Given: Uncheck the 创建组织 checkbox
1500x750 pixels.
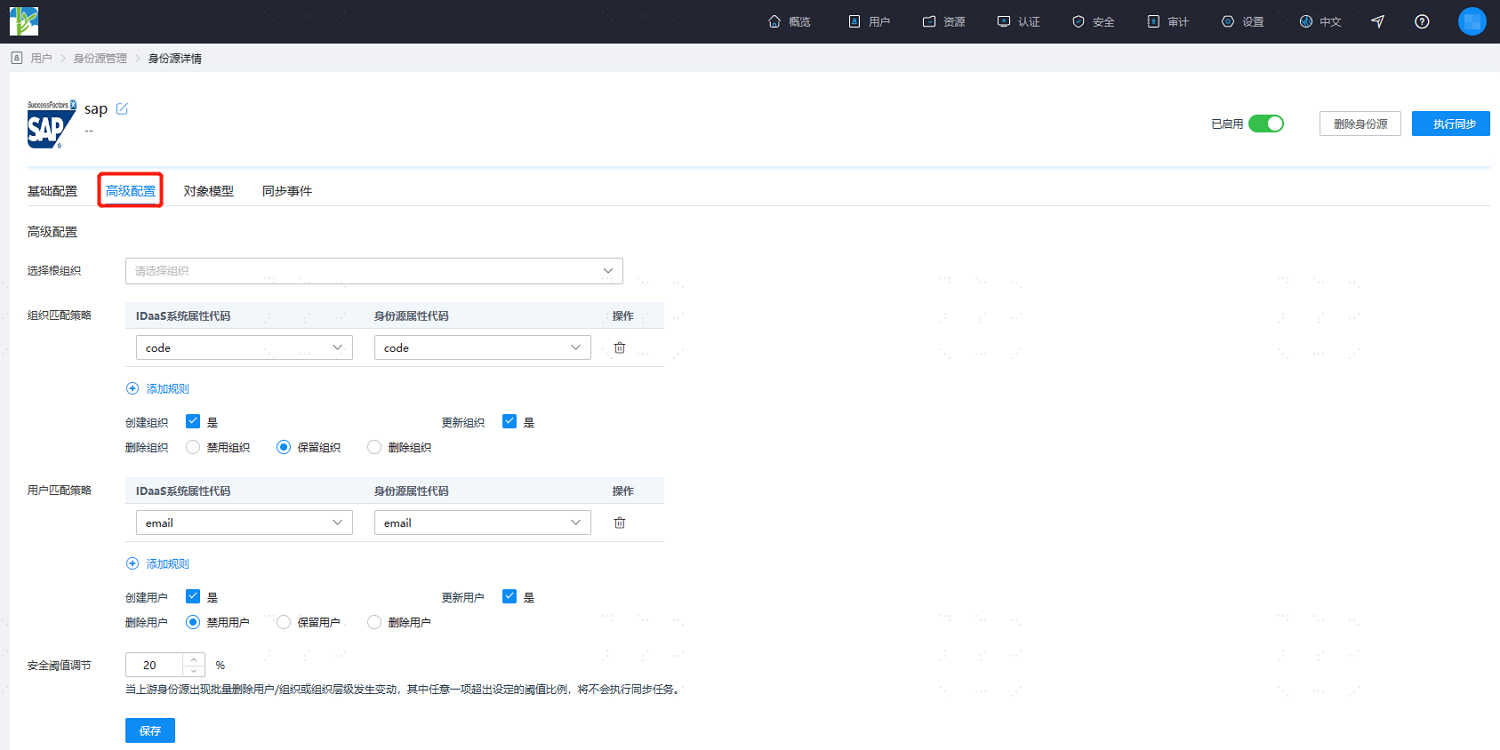Looking at the screenshot, I should [x=193, y=422].
